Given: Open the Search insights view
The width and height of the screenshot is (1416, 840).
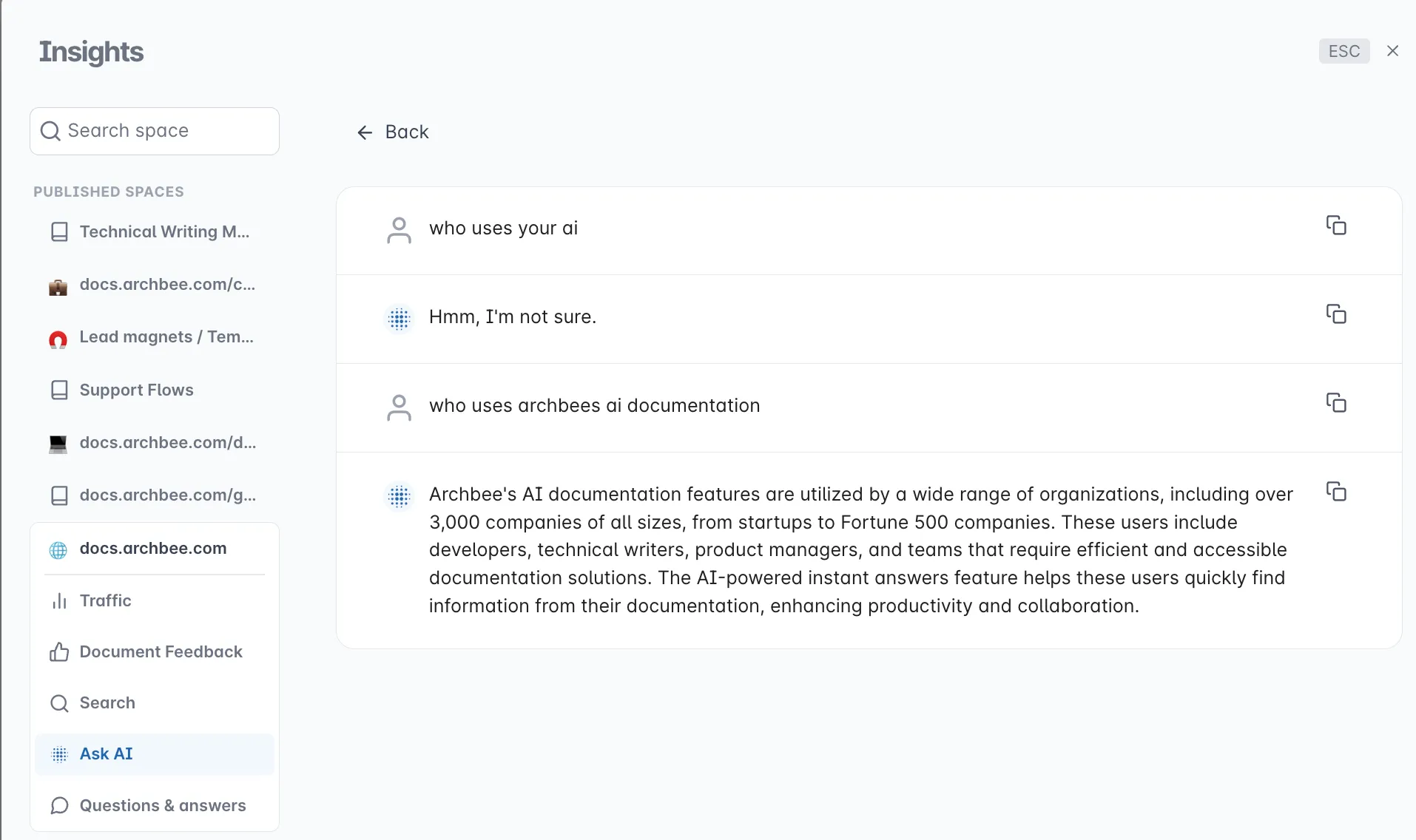Looking at the screenshot, I should [x=154, y=702].
